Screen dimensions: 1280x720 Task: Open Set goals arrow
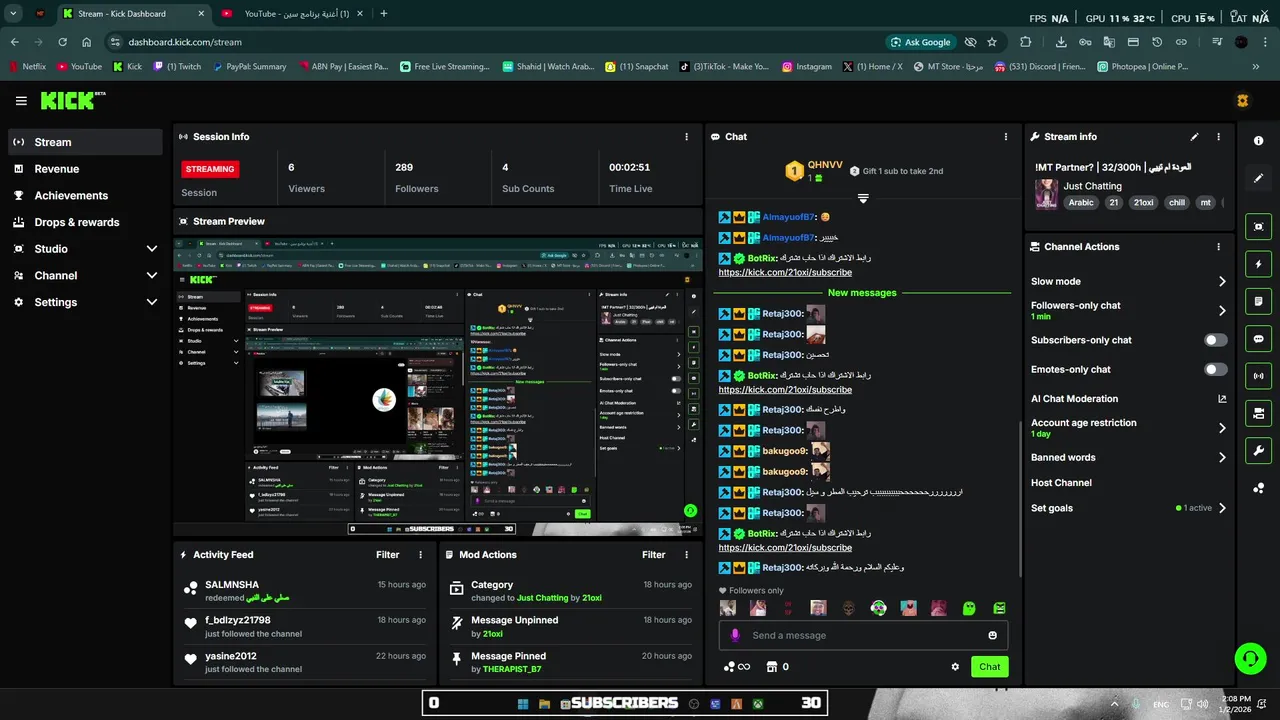(x=1222, y=508)
